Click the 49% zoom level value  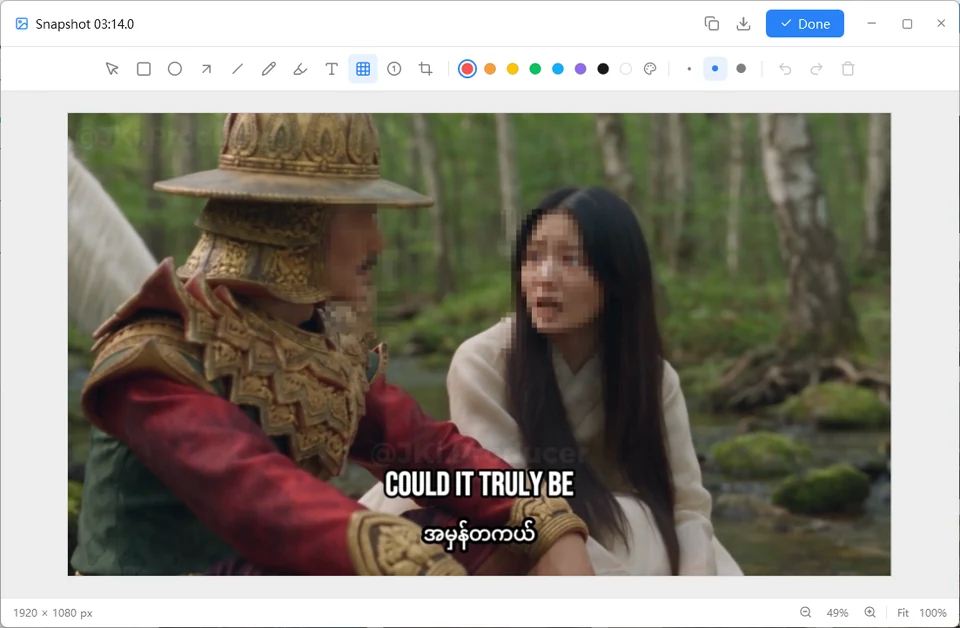click(x=838, y=613)
